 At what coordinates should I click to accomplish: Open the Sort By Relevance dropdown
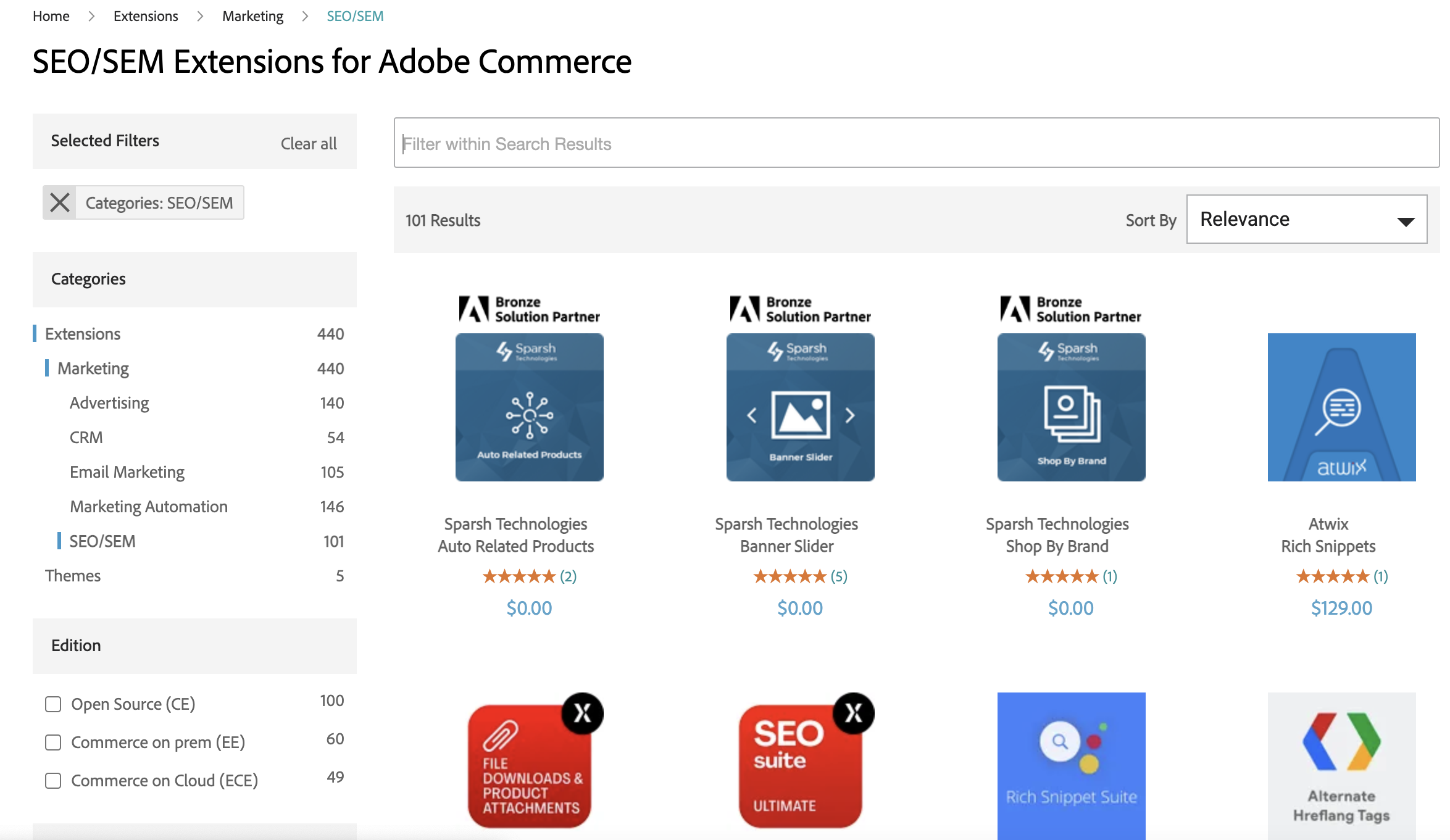(x=1306, y=219)
